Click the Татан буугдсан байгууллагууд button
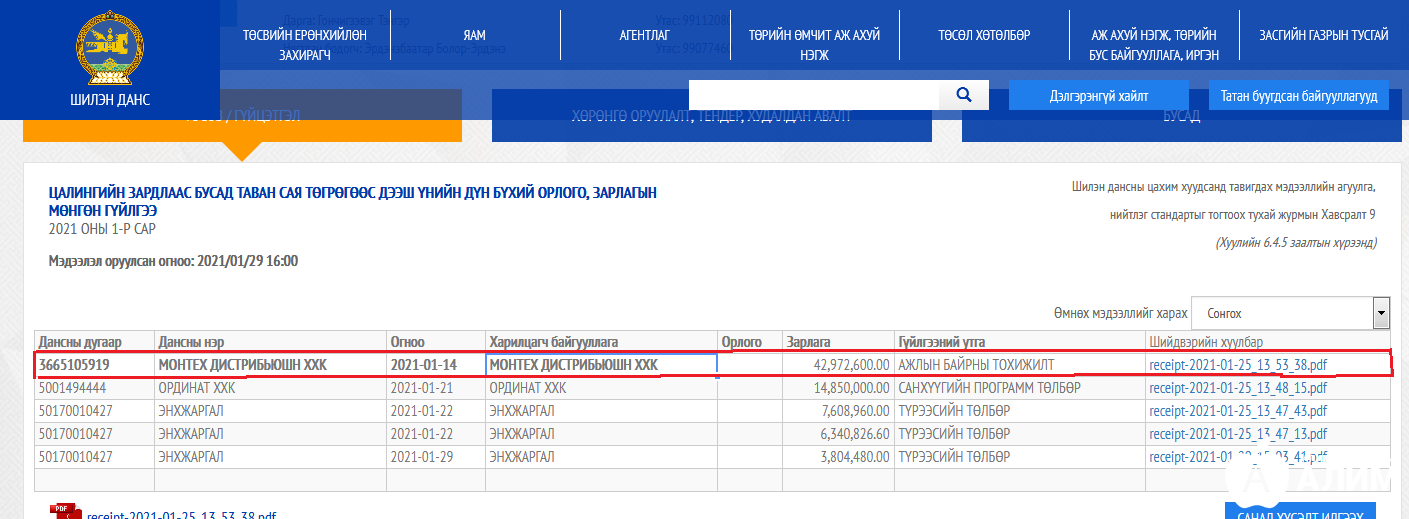This screenshot has width=1409, height=519. [1299, 96]
